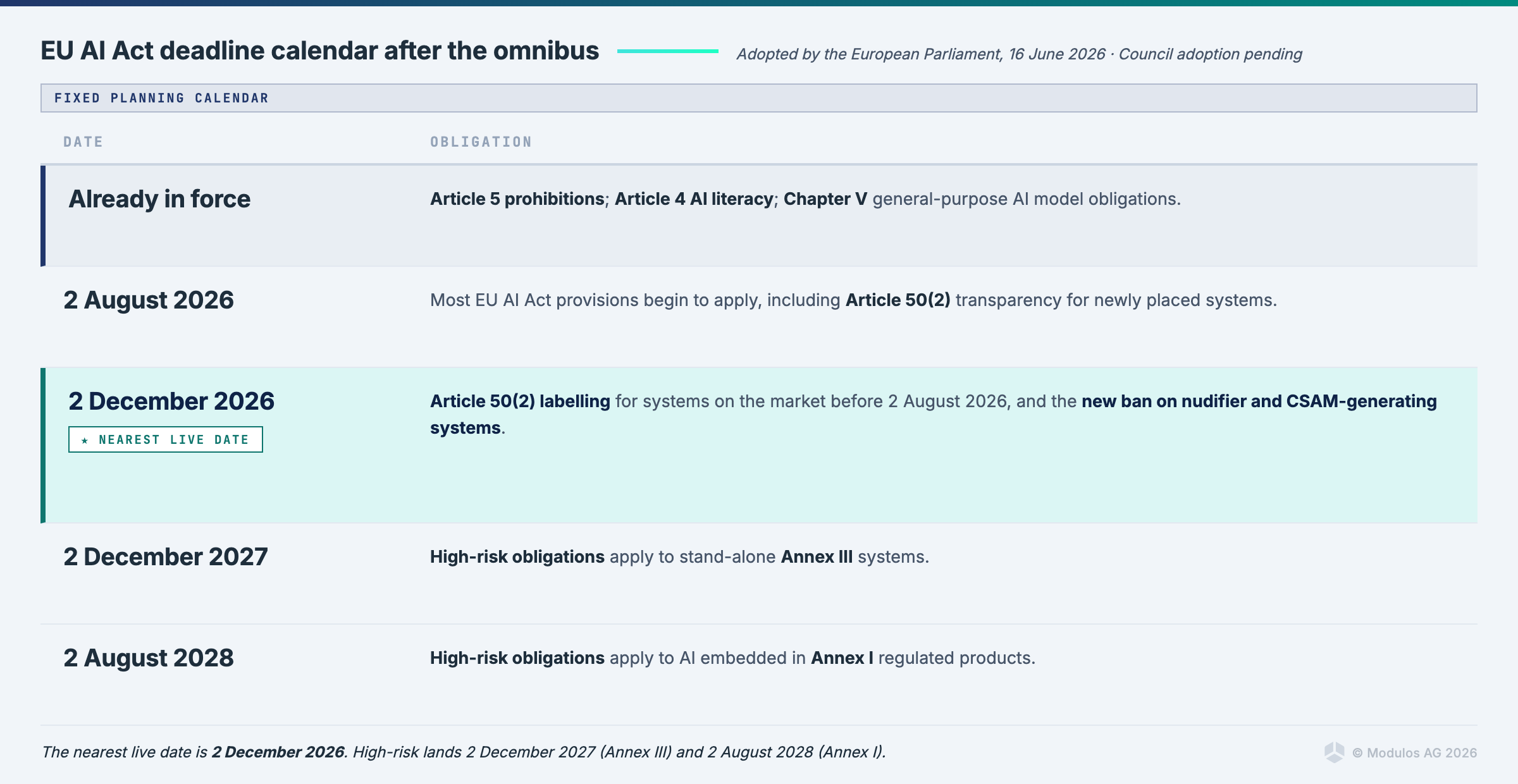Viewport: 1518px width, 784px height.
Task: Click the '© Modulos AG 2026' copyright text
Action: pyautogui.click(x=1415, y=753)
